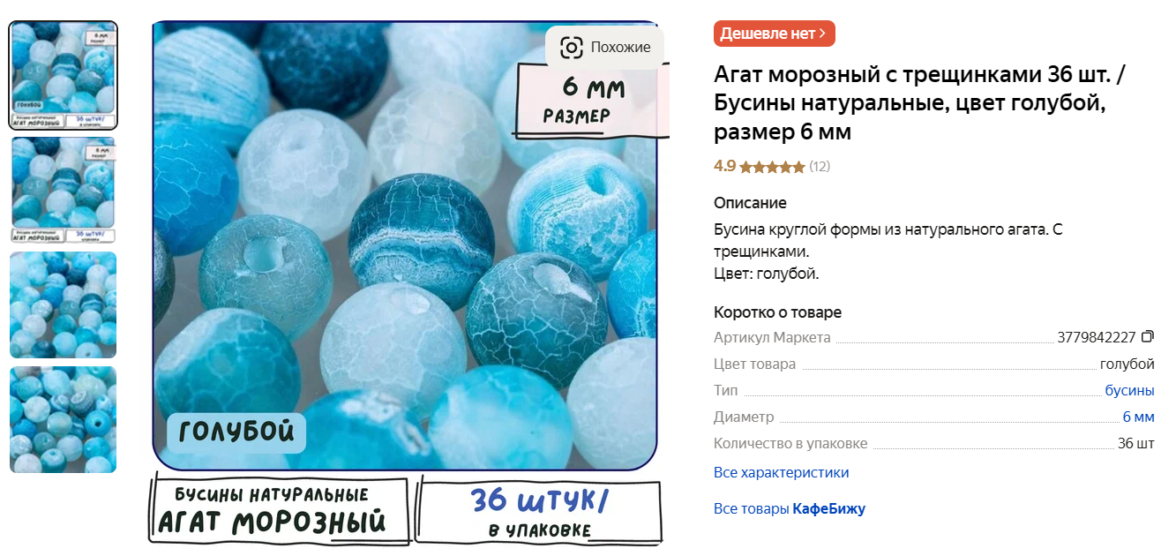Click the Коротко о товаре heading
Viewport: 1176px width, 556px height.
(778, 312)
